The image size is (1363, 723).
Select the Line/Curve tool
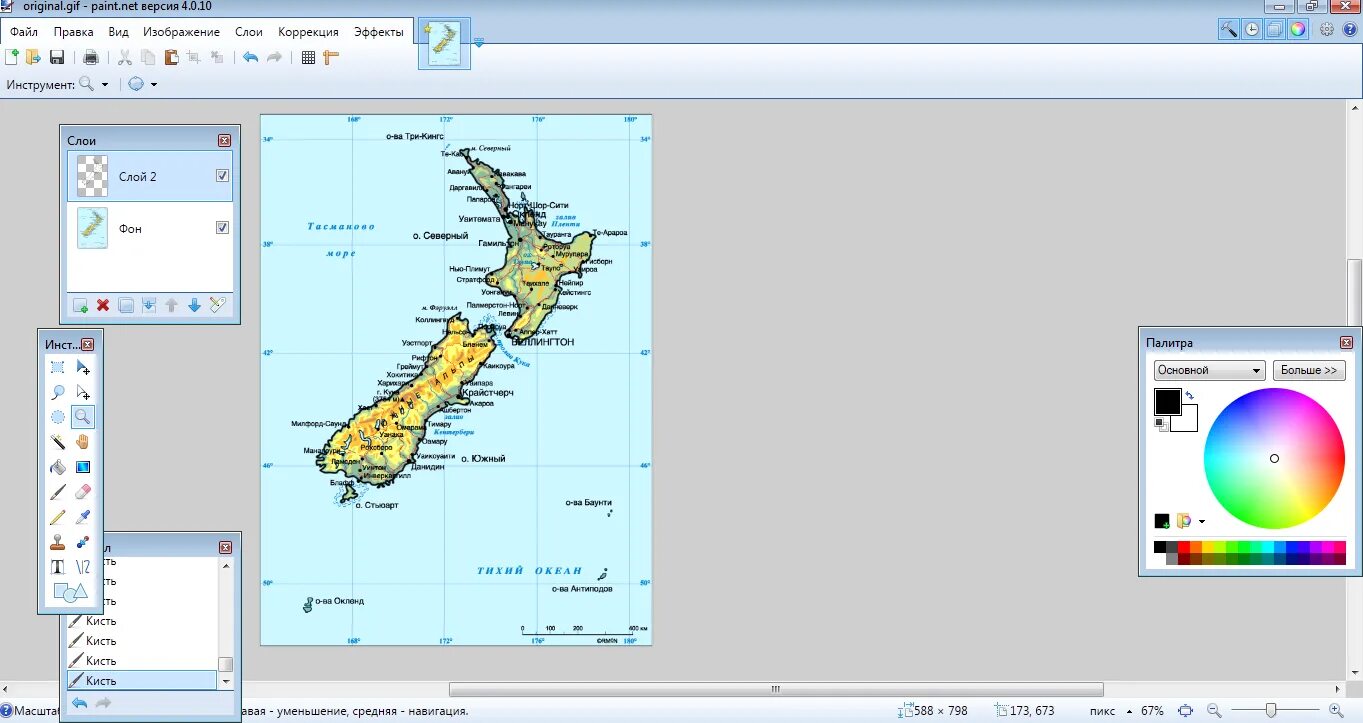(83, 567)
